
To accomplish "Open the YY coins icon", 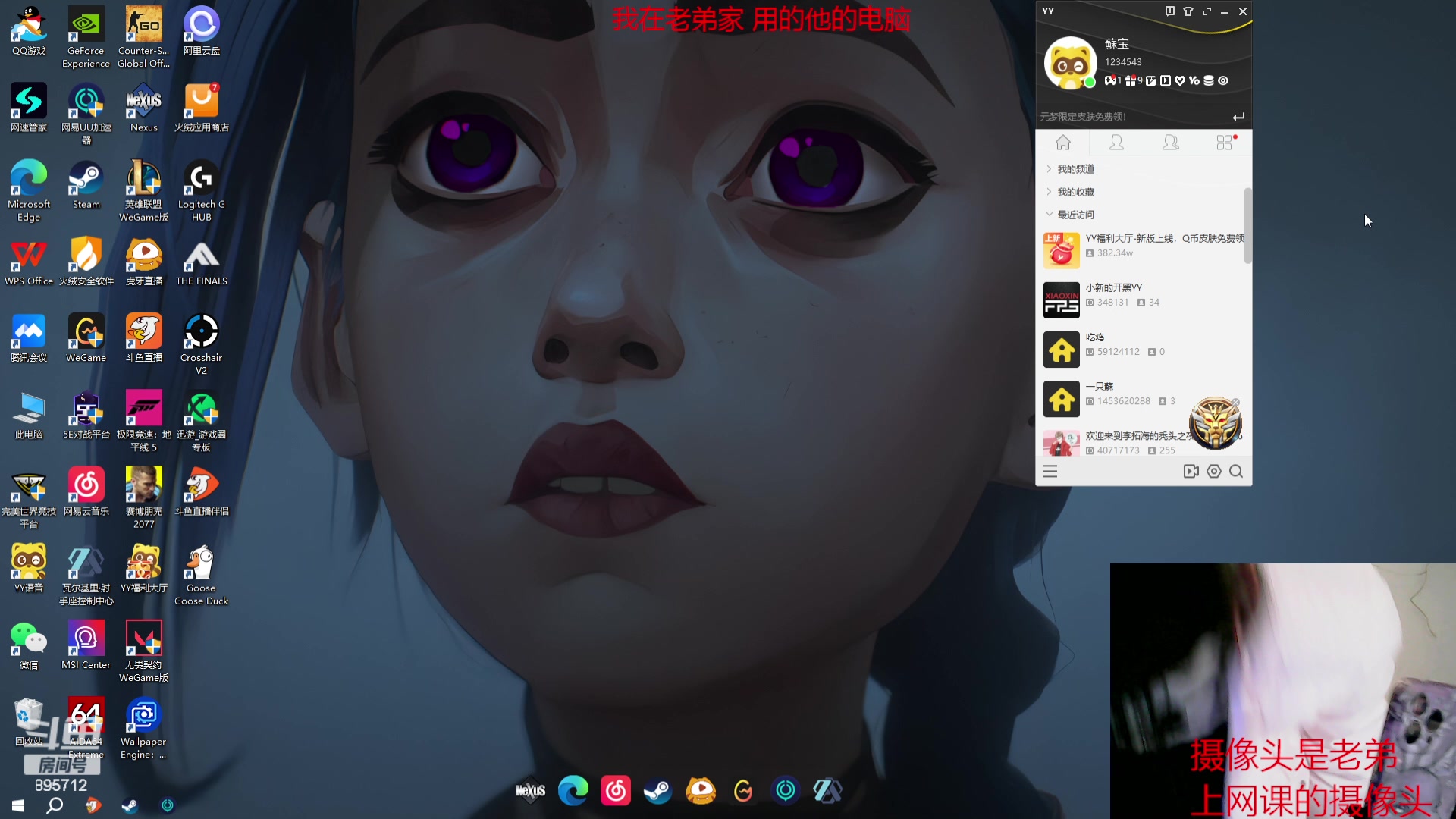I will click(1208, 80).
